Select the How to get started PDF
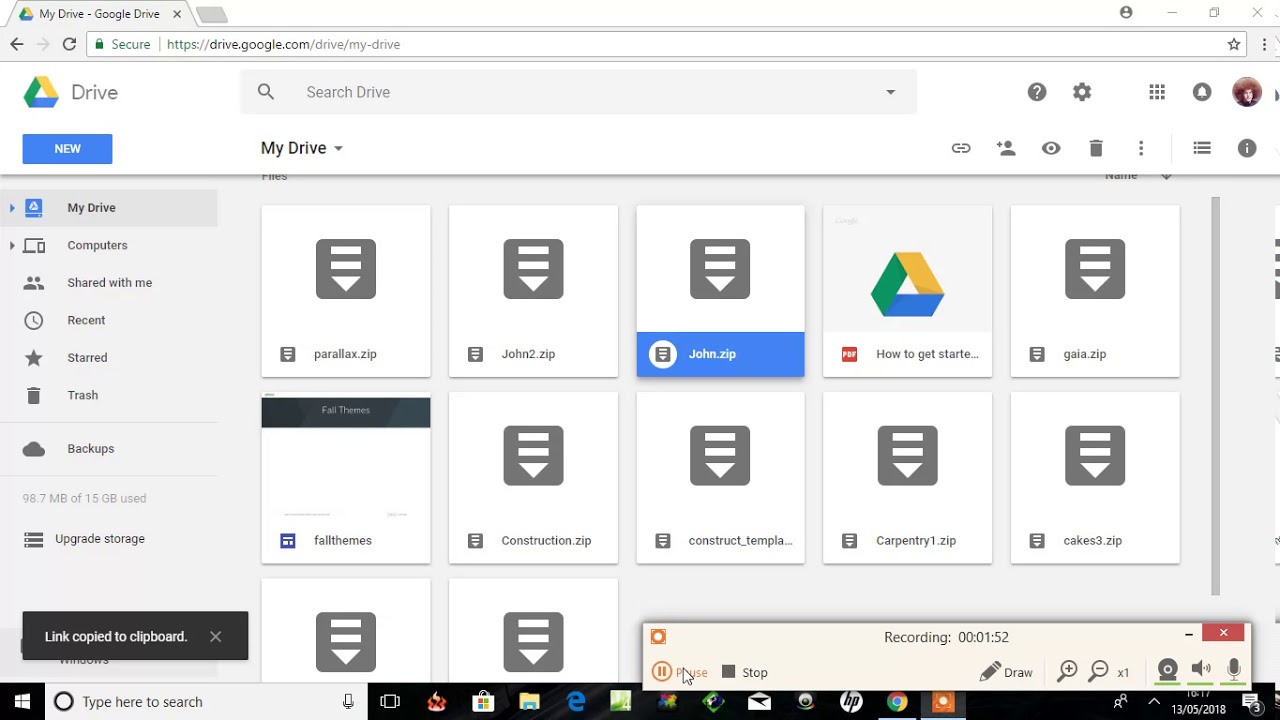The image size is (1280, 720). [907, 291]
